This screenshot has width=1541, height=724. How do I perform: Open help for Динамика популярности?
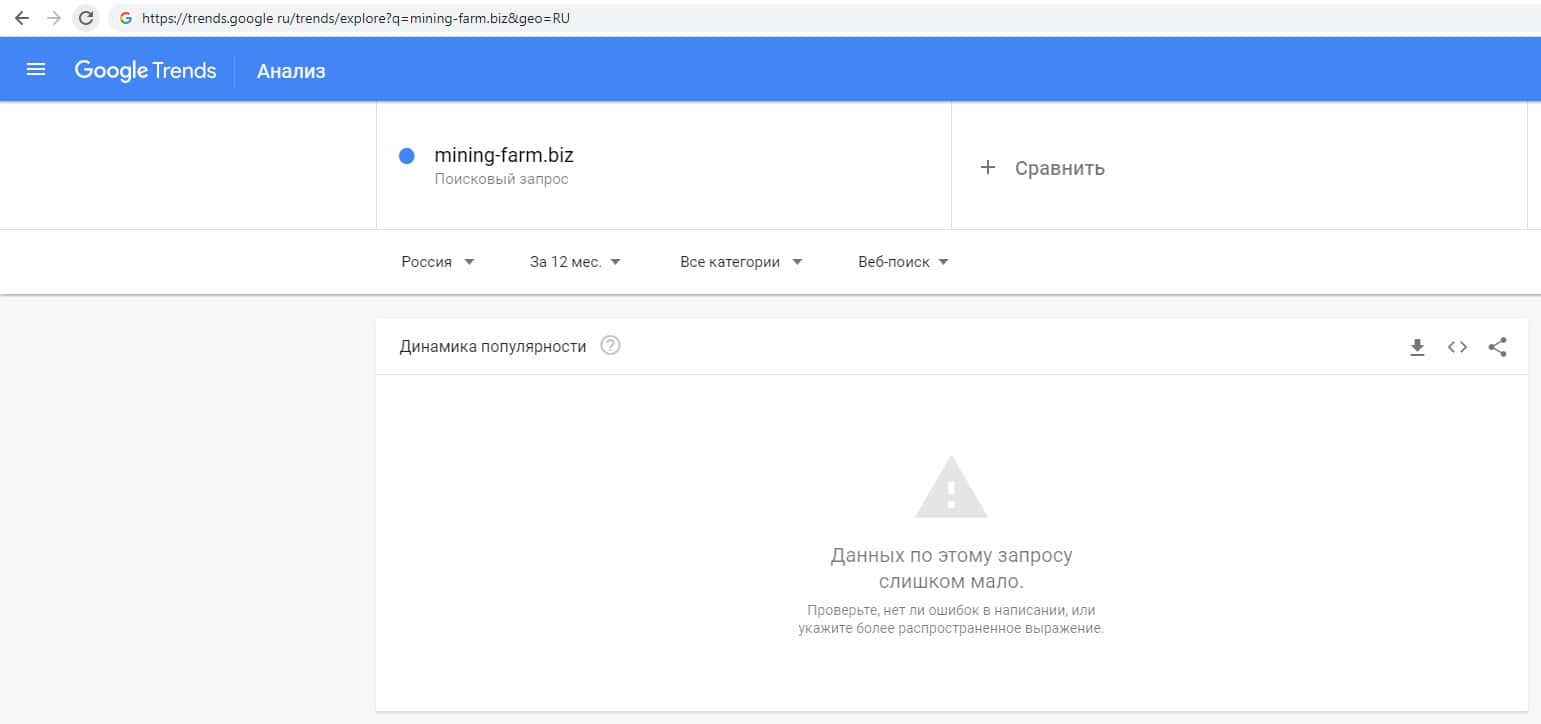[610, 346]
